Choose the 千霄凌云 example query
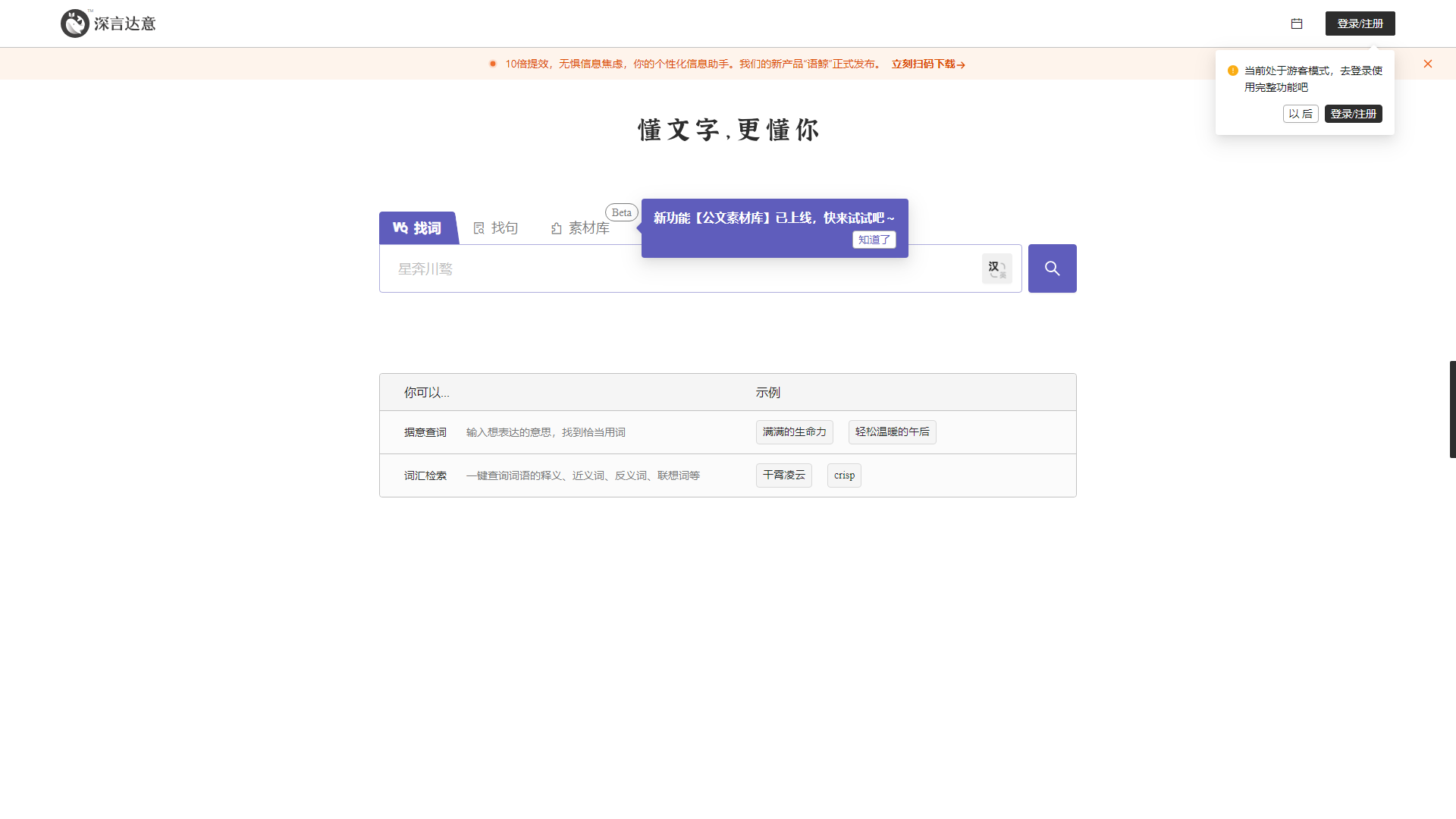This screenshot has height=819, width=1456. pyautogui.click(x=783, y=475)
